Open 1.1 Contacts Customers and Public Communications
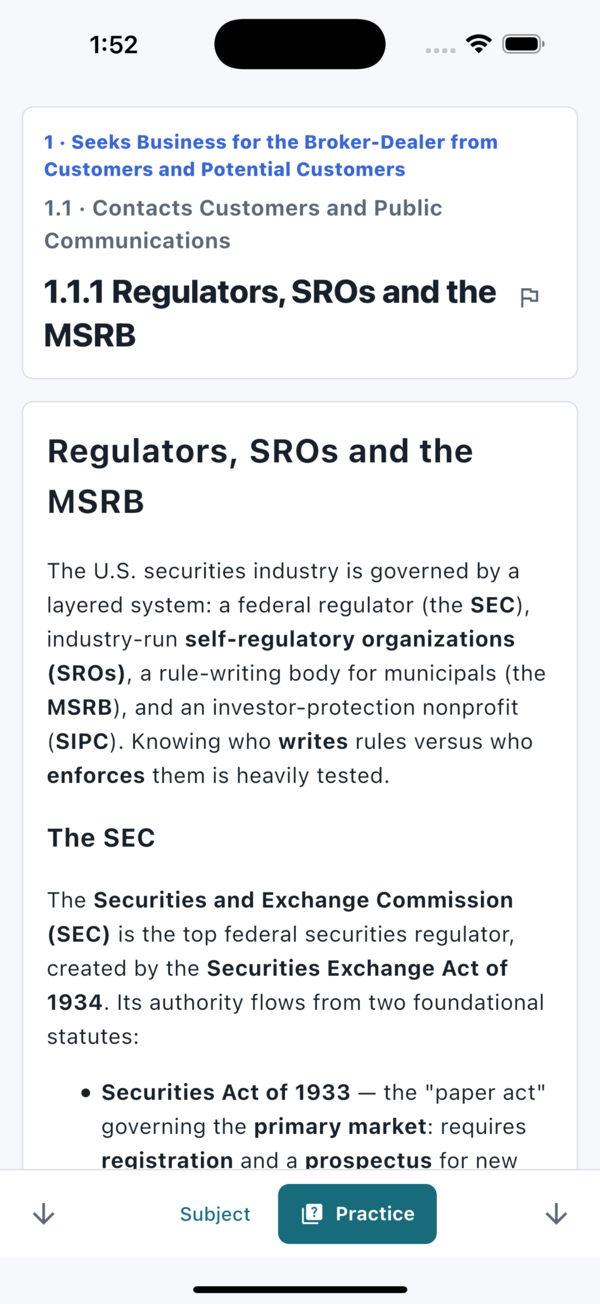 243,224
